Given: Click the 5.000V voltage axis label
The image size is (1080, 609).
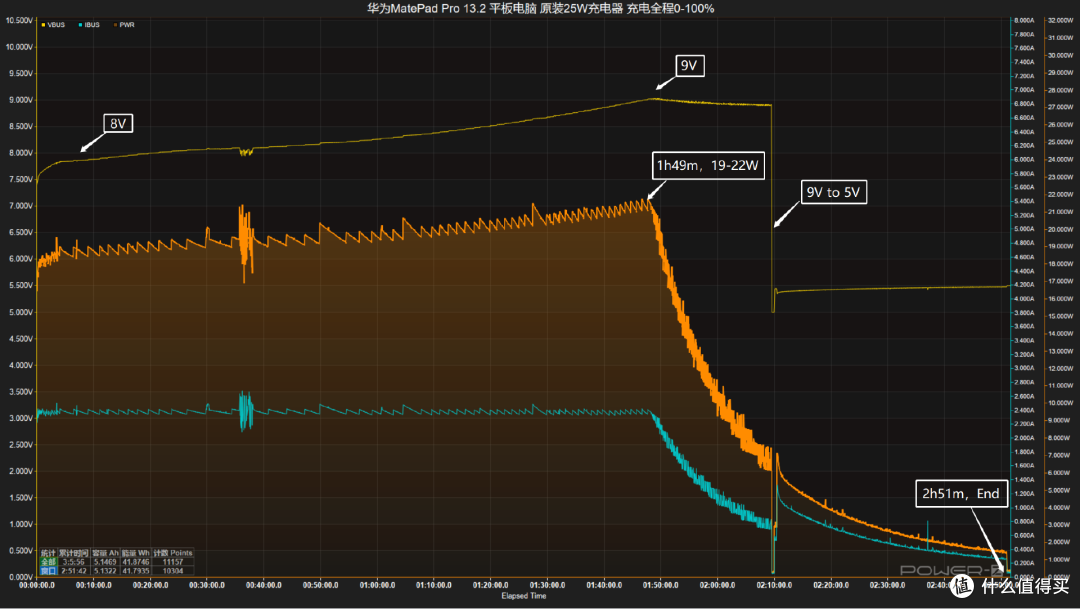Looking at the screenshot, I should tap(21, 312).
